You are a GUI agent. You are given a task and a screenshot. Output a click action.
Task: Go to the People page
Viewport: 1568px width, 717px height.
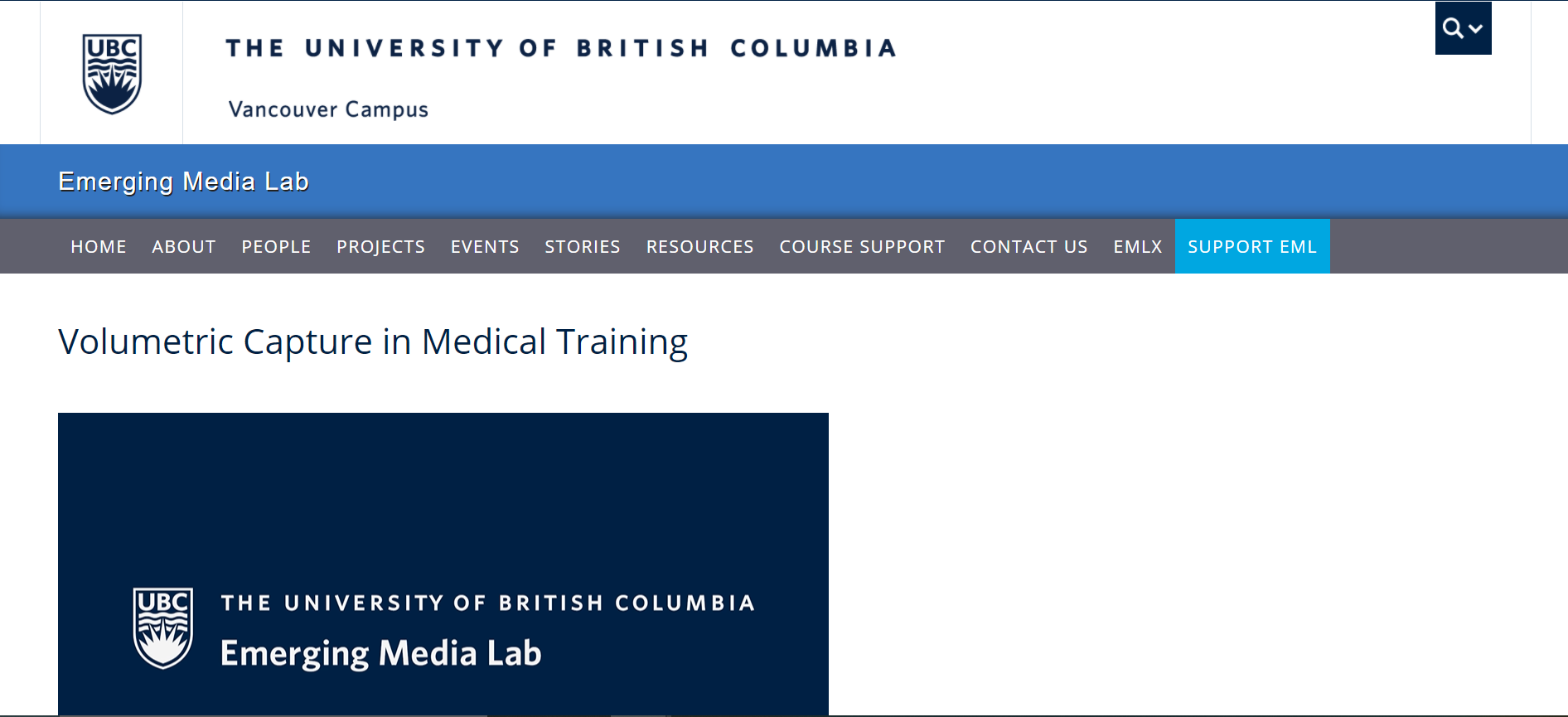tap(276, 246)
